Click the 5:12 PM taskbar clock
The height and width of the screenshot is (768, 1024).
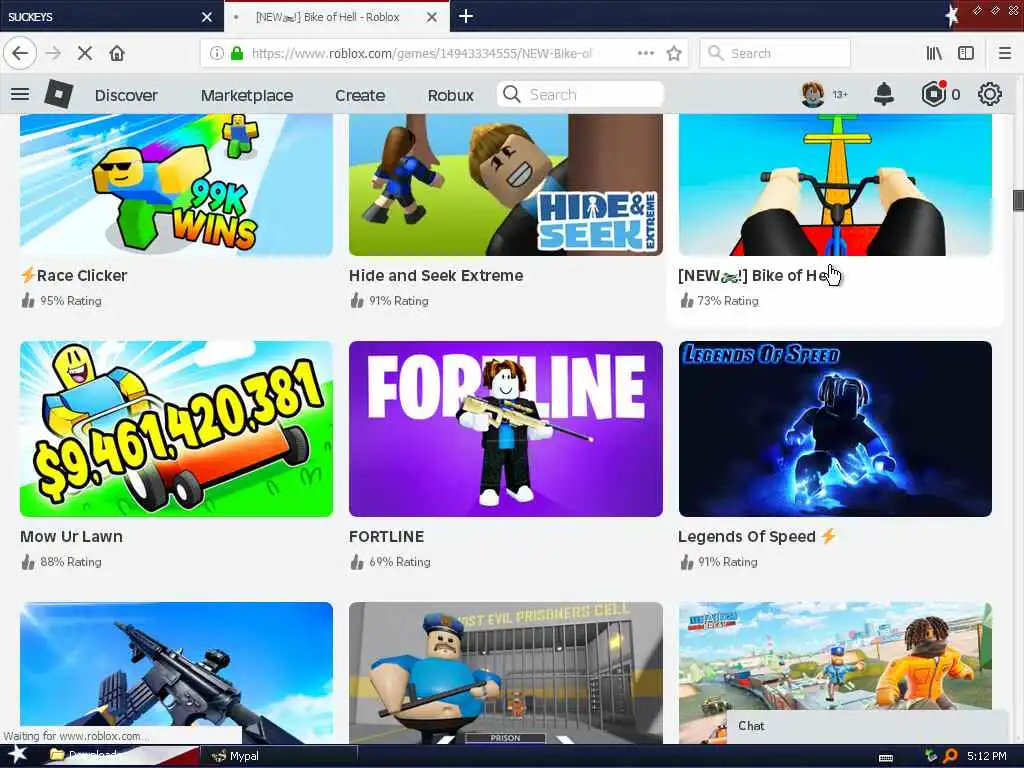pyautogui.click(x=987, y=756)
